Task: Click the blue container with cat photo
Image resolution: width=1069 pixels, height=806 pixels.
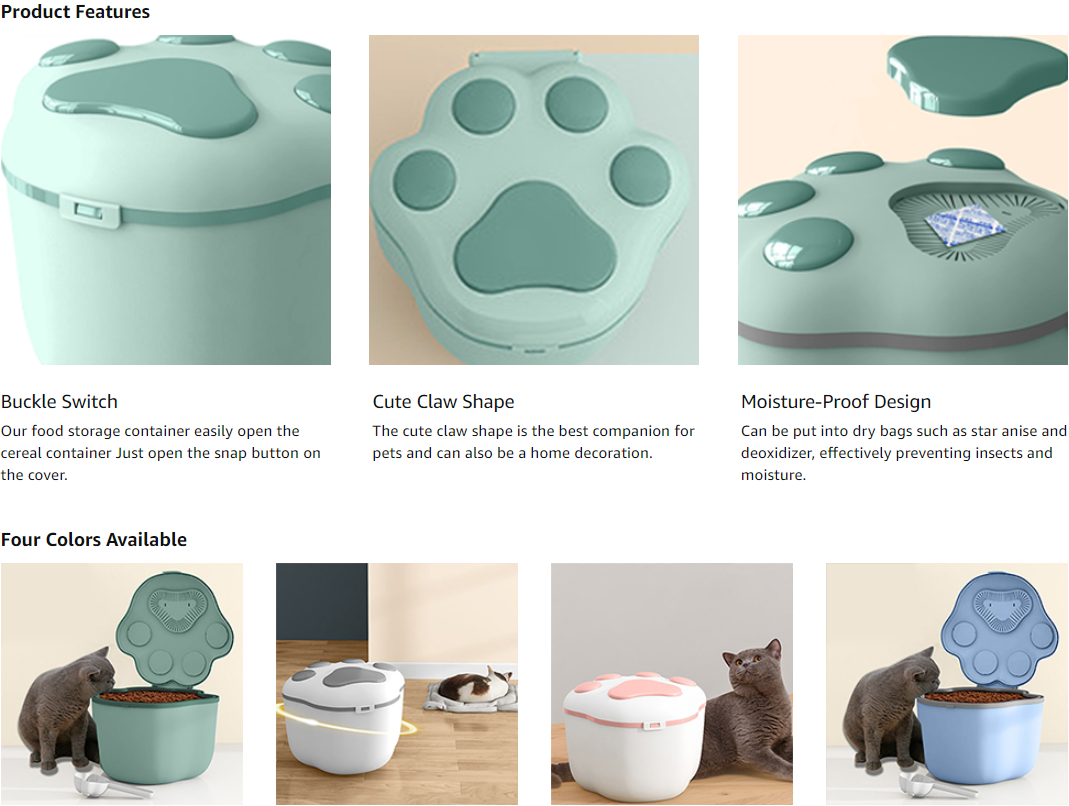Action: 947,684
